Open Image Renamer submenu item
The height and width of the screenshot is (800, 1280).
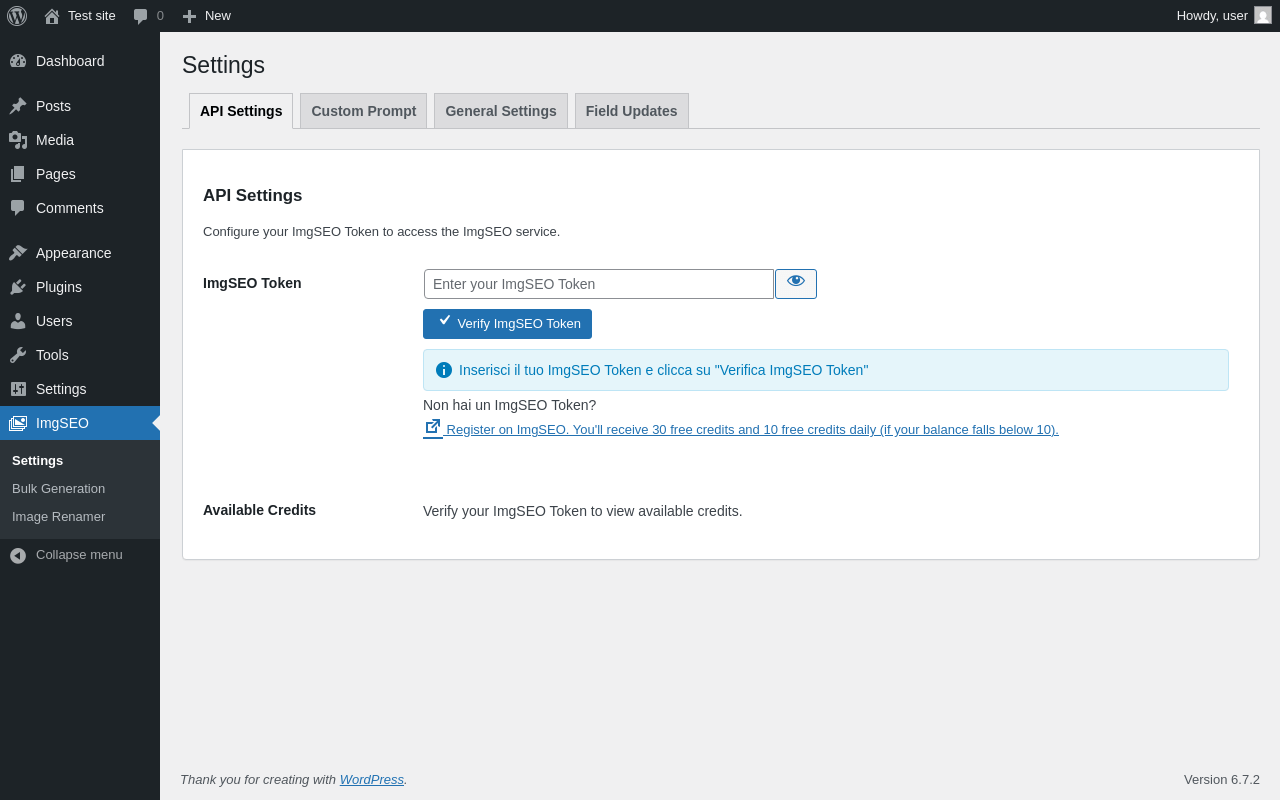pyautogui.click(x=58, y=517)
